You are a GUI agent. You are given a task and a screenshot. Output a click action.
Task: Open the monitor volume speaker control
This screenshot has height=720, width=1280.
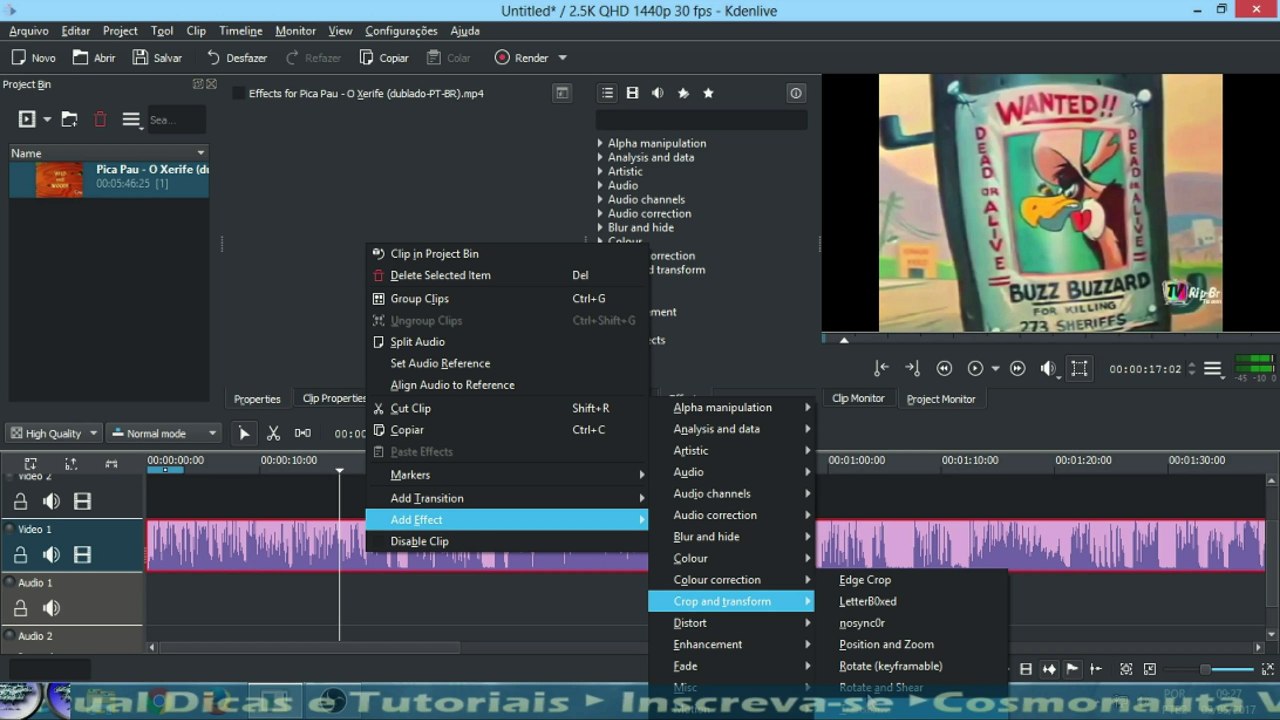(x=1048, y=368)
